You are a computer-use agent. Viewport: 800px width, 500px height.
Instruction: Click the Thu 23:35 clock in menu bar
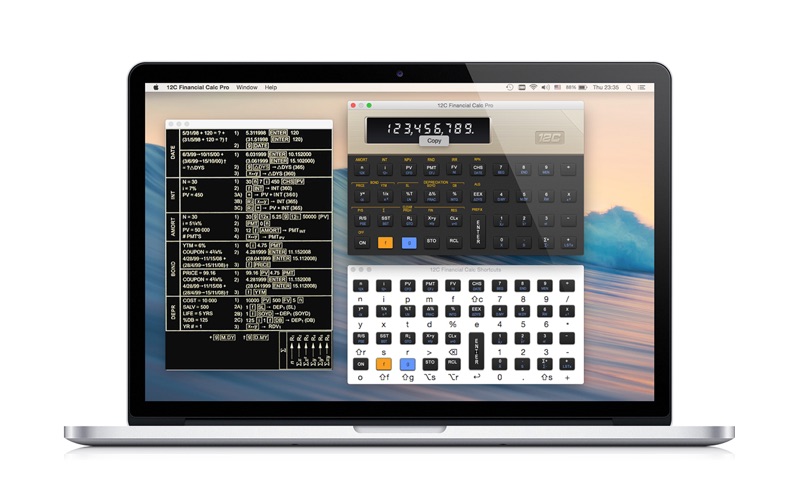coord(606,88)
